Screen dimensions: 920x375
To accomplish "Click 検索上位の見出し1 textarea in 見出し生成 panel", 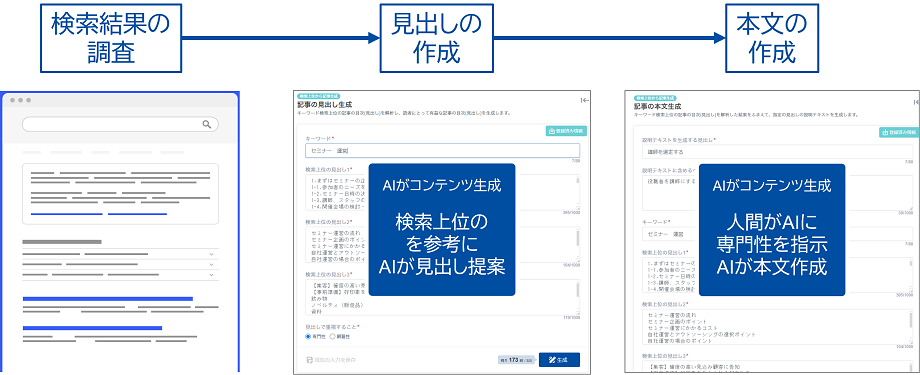I will 442,192.
